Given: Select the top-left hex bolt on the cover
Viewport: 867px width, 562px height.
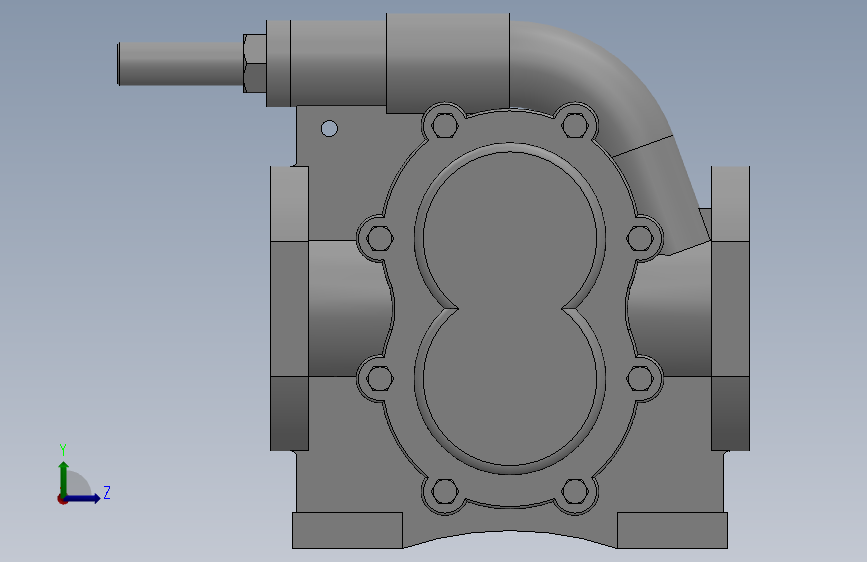Looking at the screenshot, I should coord(443,125).
